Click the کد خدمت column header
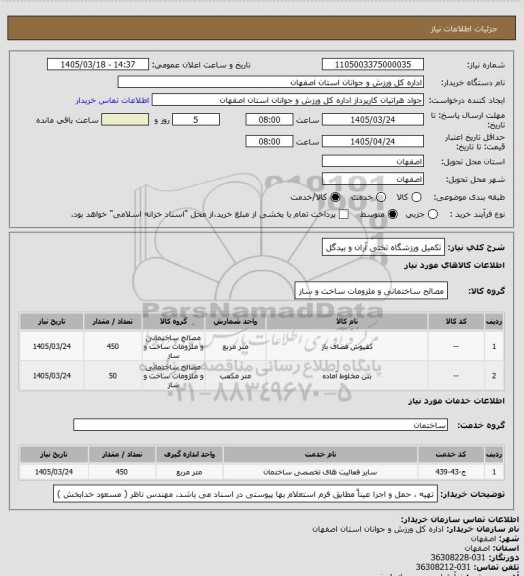This screenshot has width=524, height=576. (451, 454)
